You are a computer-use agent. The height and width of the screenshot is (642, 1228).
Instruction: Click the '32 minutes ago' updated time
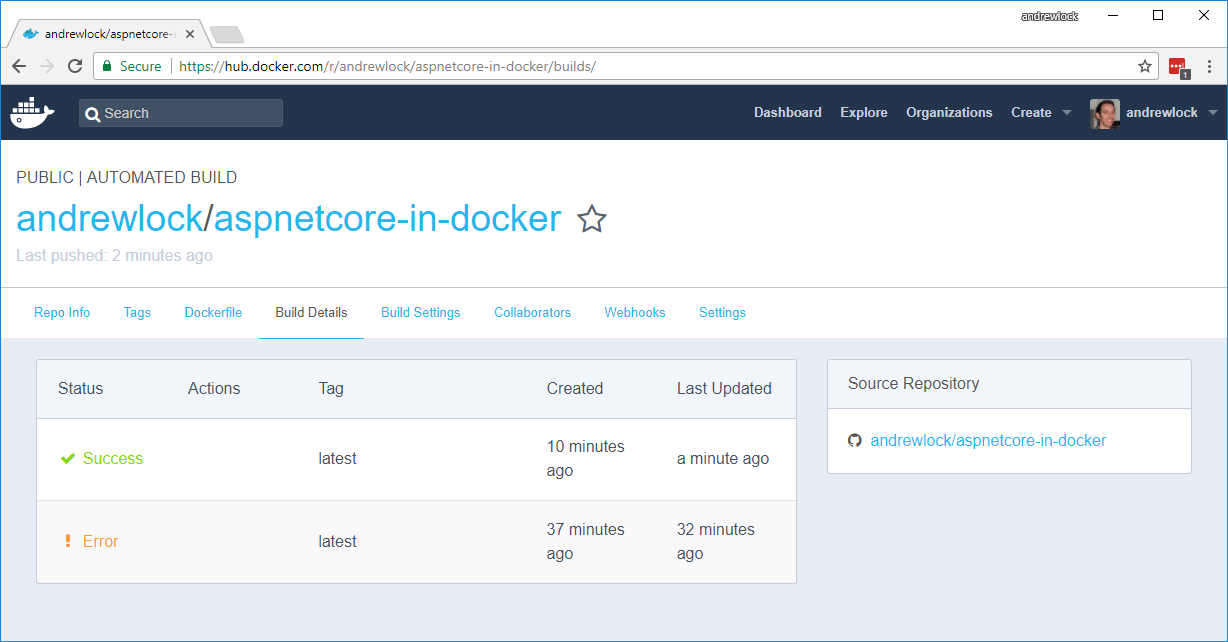coord(716,541)
